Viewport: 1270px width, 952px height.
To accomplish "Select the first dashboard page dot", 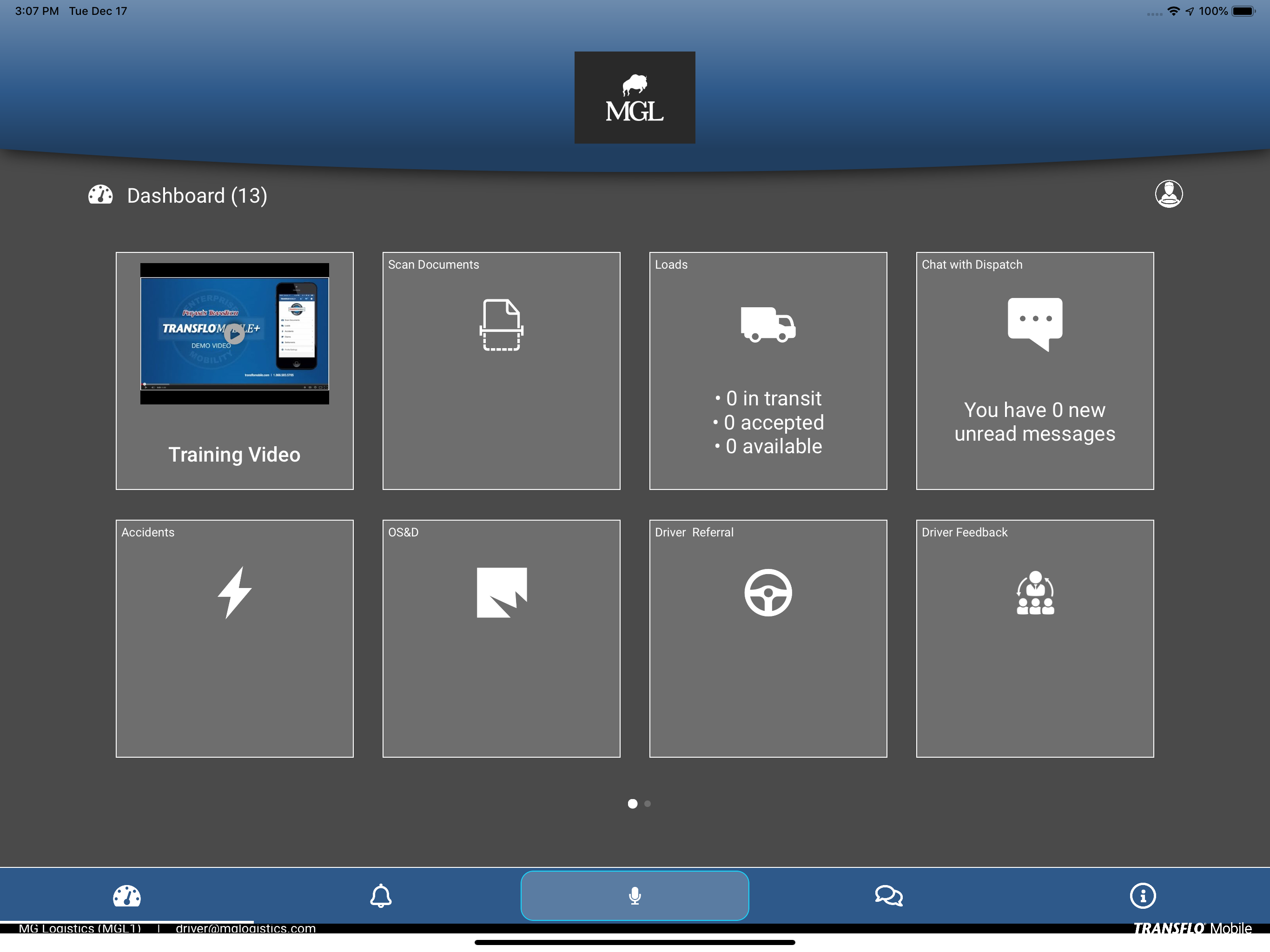I will coord(632,804).
